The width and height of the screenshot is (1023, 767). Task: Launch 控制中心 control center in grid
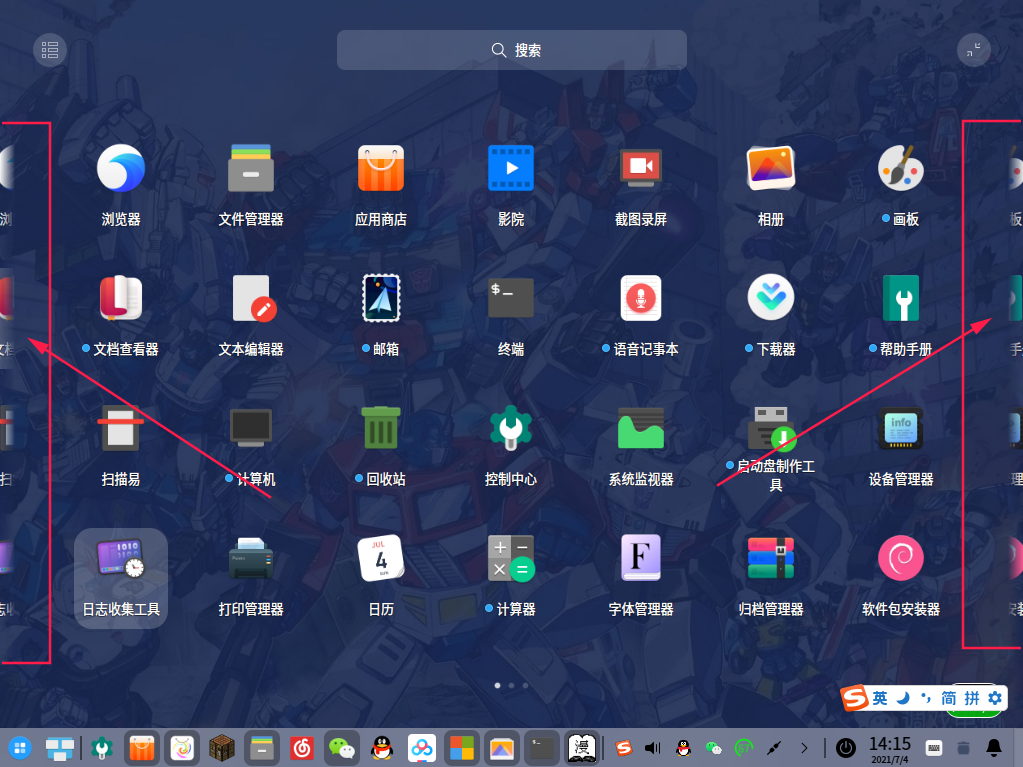511,428
